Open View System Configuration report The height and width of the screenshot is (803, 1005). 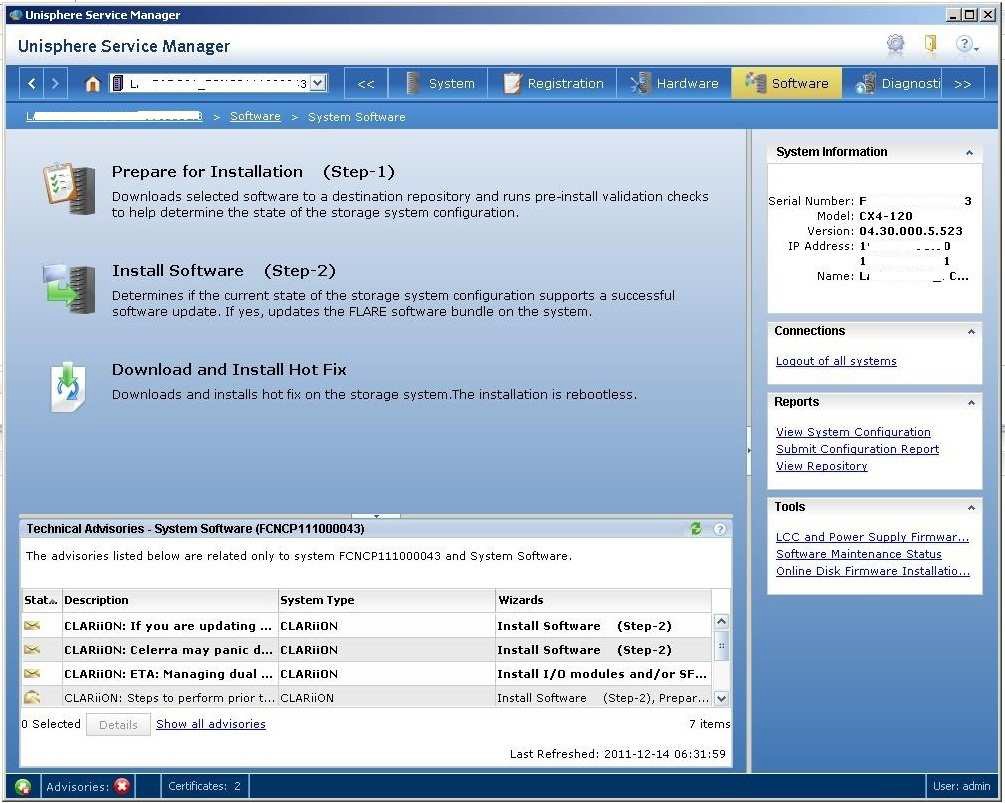[x=853, y=432]
